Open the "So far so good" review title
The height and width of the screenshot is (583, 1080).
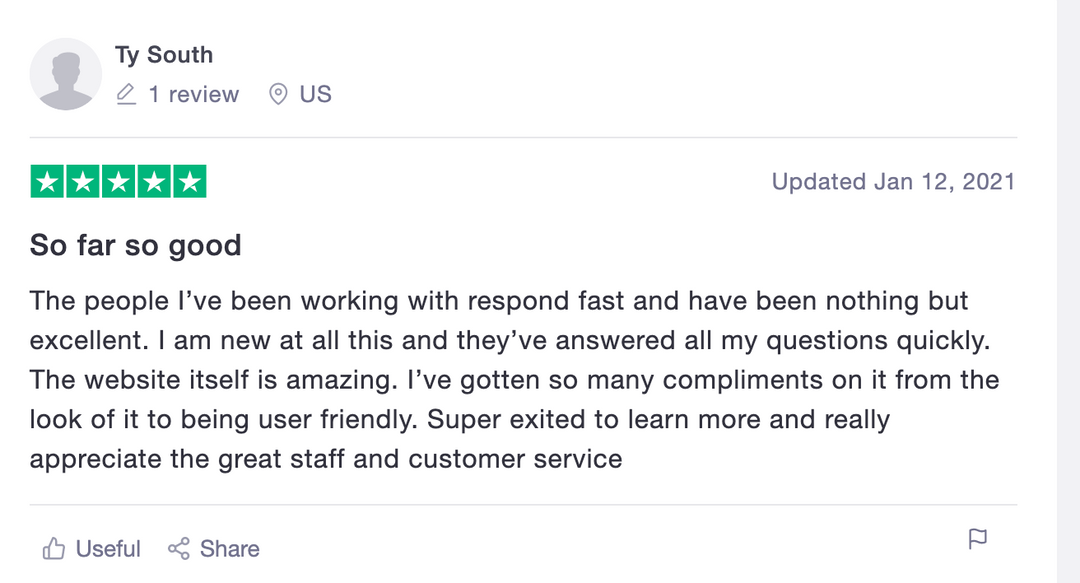135,245
